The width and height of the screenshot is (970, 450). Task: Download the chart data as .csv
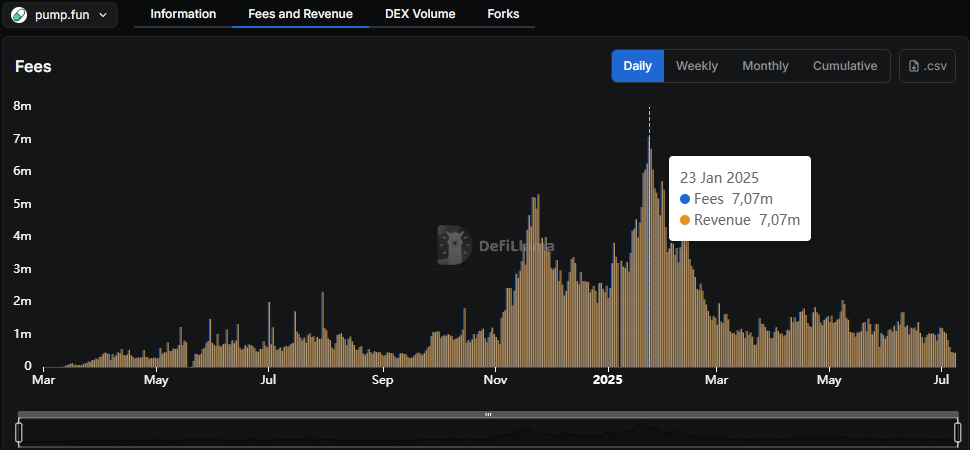[x=927, y=66]
